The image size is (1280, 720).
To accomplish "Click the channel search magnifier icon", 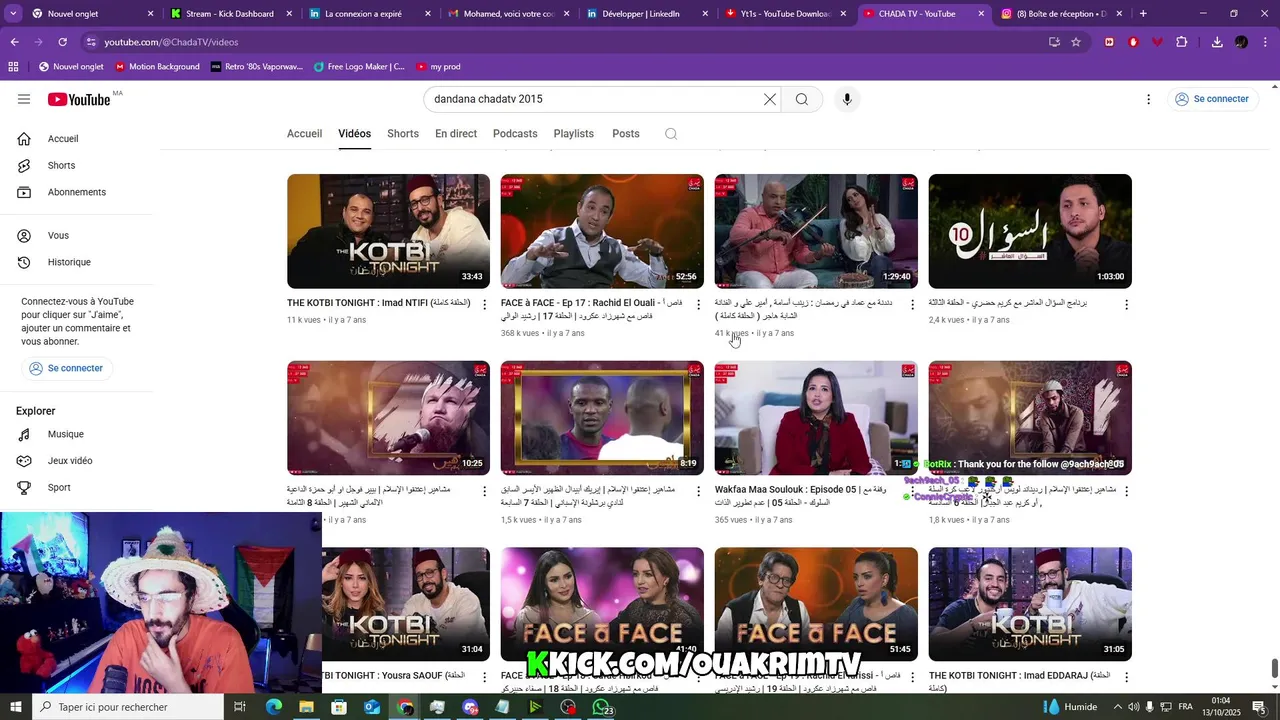I will pos(671,134).
